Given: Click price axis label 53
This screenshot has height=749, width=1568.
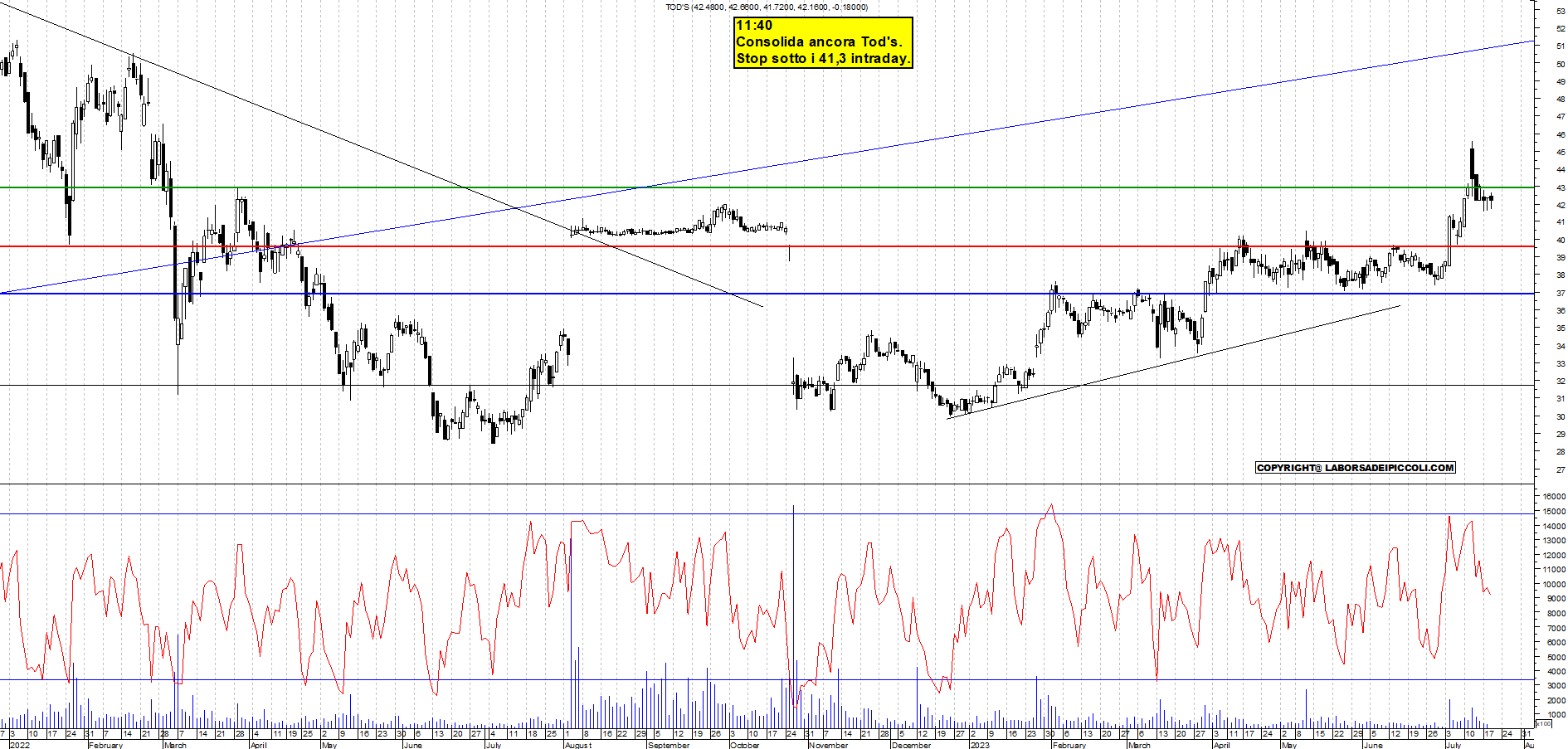Looking at the screenshot, I should point(1561,11).
